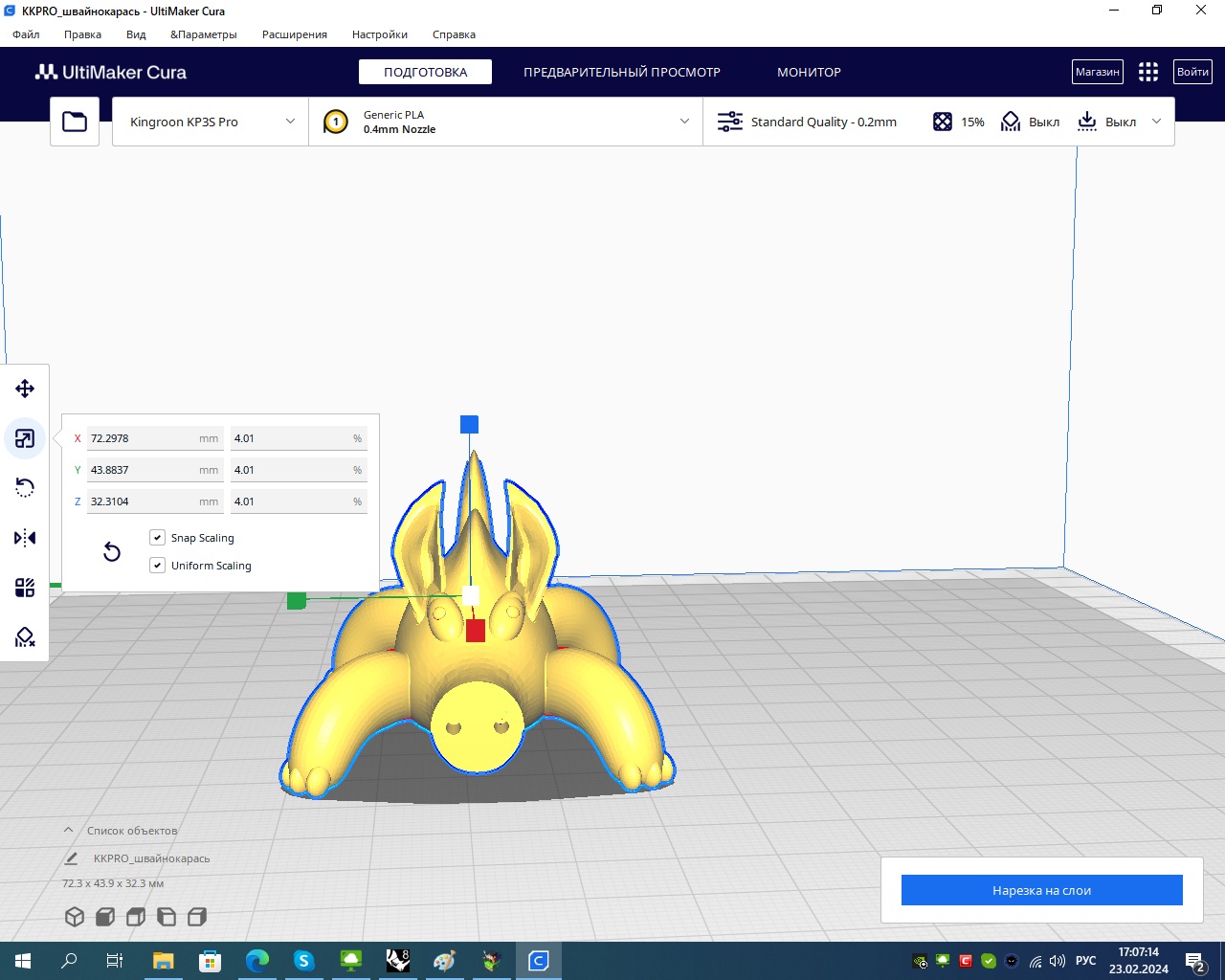1225x980 pixels.
Task: Open the Generic PLA material dropdown
Action: click(505, 122)
